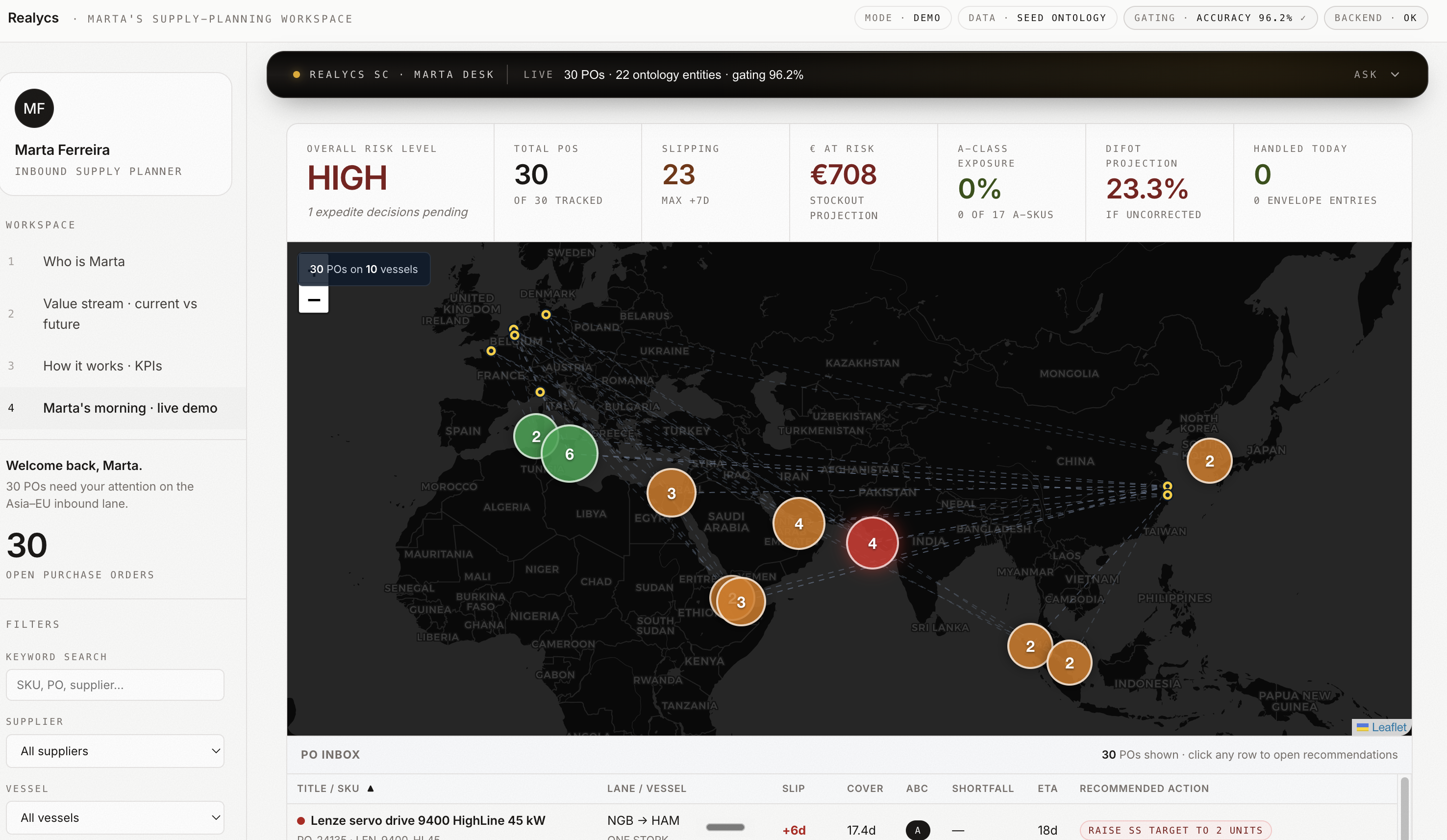This screenshot has width=1447, height=840.
Task: Open Who is Marta section
Action: 123,261
